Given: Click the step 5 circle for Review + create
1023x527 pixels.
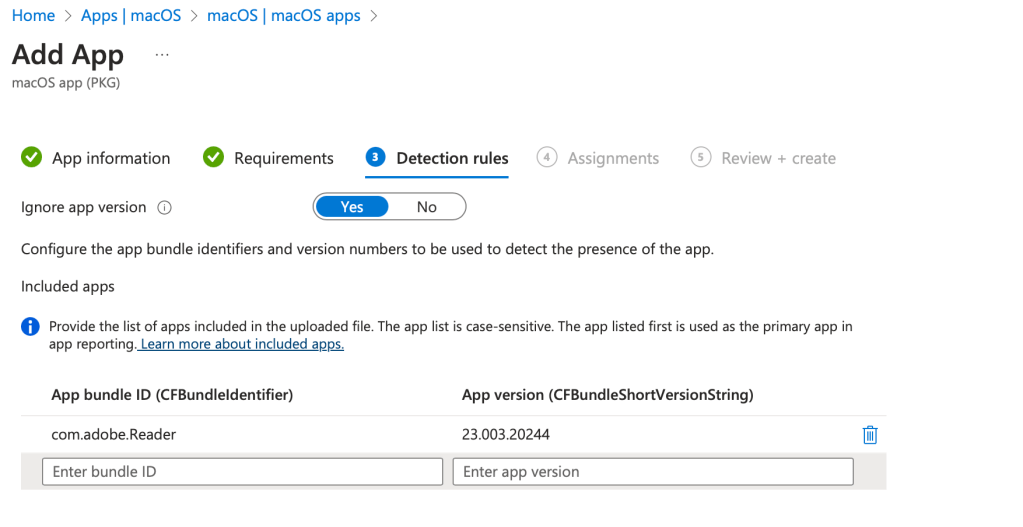Looking at the screenshot, I should coord(701,158).
